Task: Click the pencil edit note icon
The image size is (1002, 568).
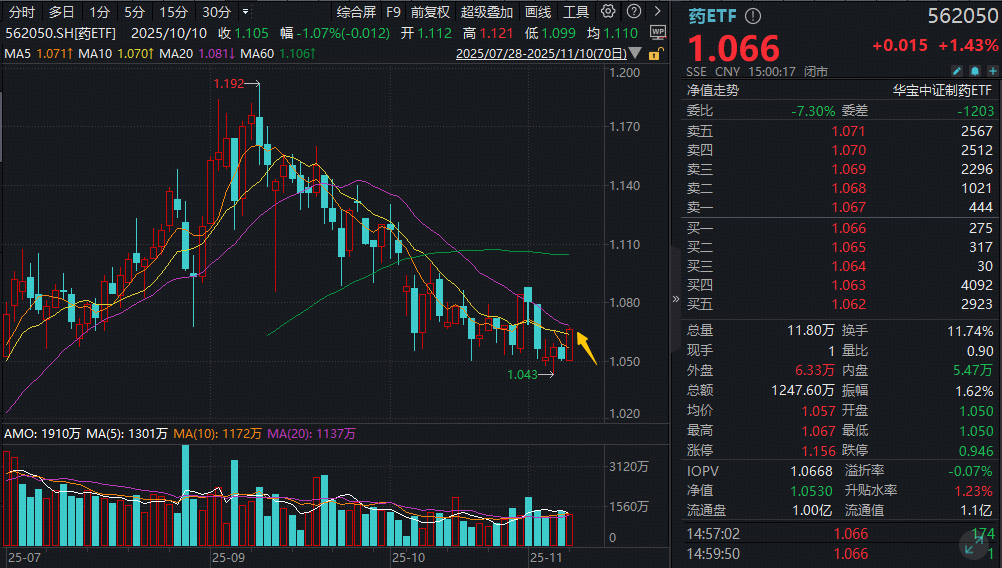Action: click(x=956, y=71)
